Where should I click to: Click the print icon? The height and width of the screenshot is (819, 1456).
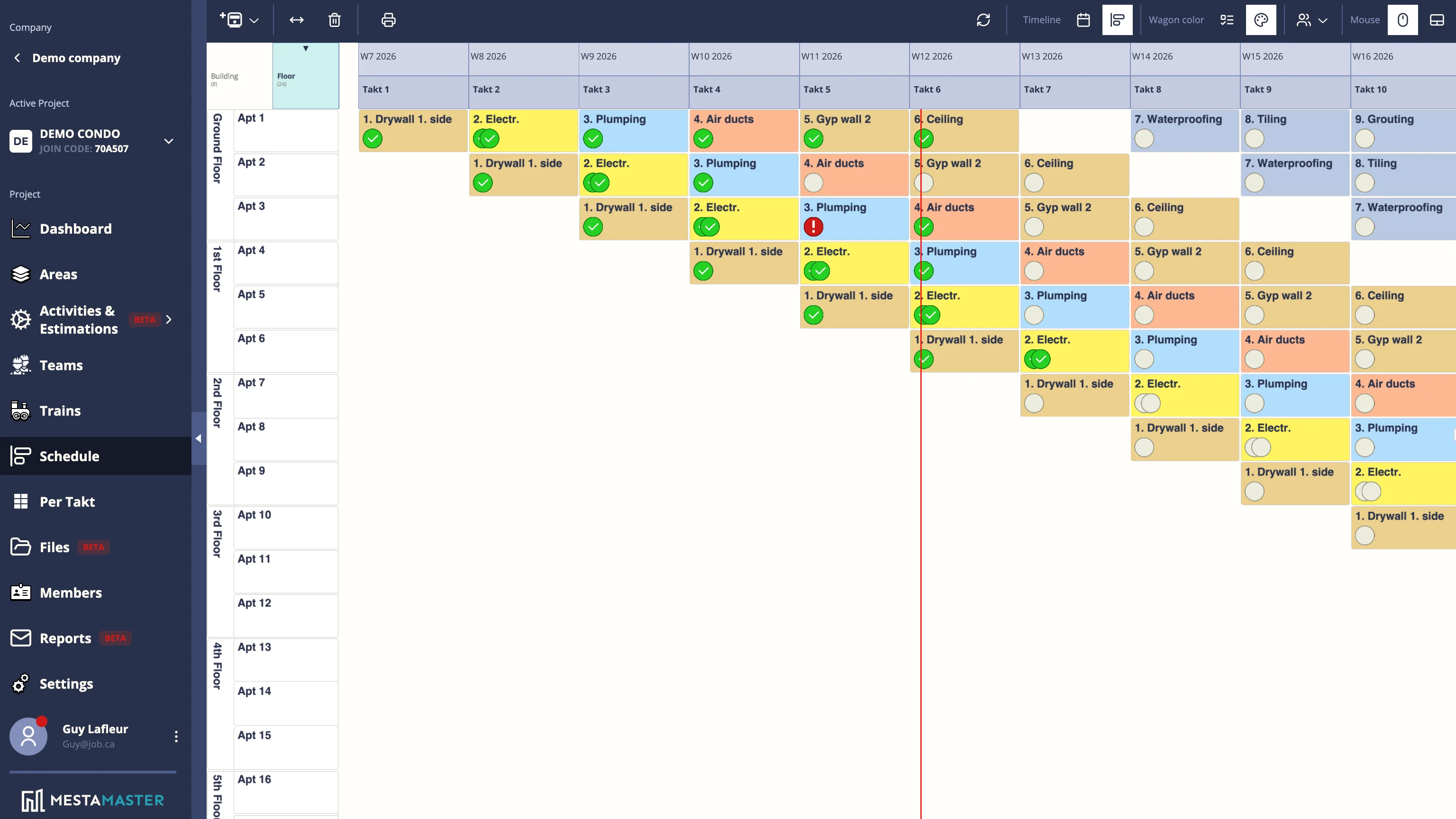[388, 20]
